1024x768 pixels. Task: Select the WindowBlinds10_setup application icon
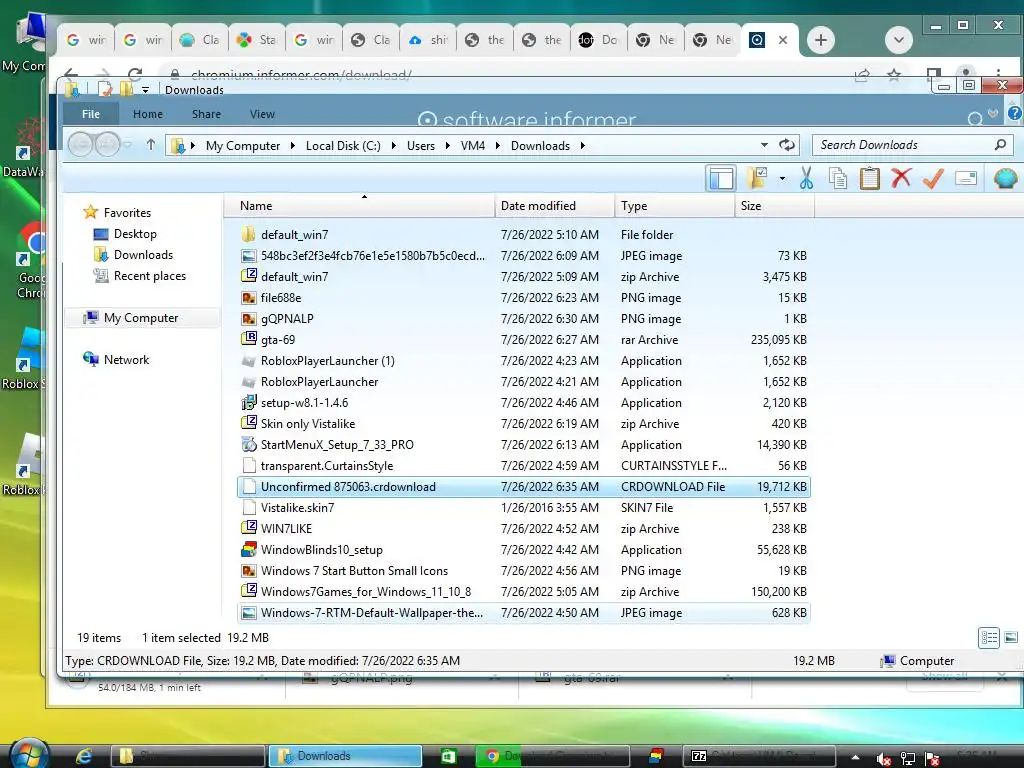point(248,549)
